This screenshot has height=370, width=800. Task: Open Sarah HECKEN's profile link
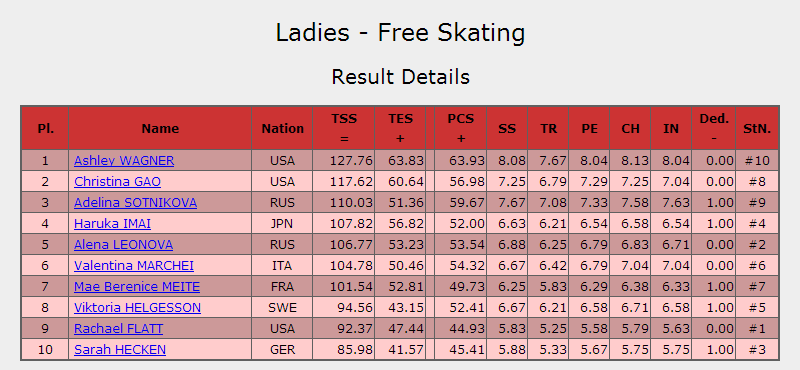coord(120,350)
